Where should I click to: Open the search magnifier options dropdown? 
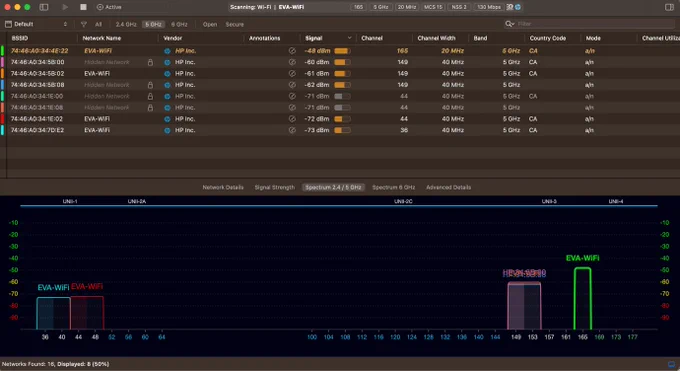tap(510, 24)
